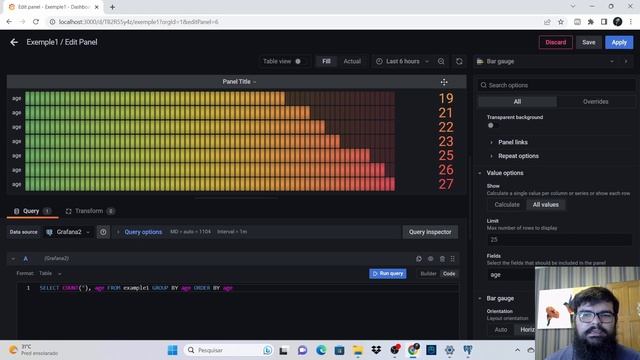The image size is (640, 360).
Task: Switch to the Query tab
Action: (33, 211)
